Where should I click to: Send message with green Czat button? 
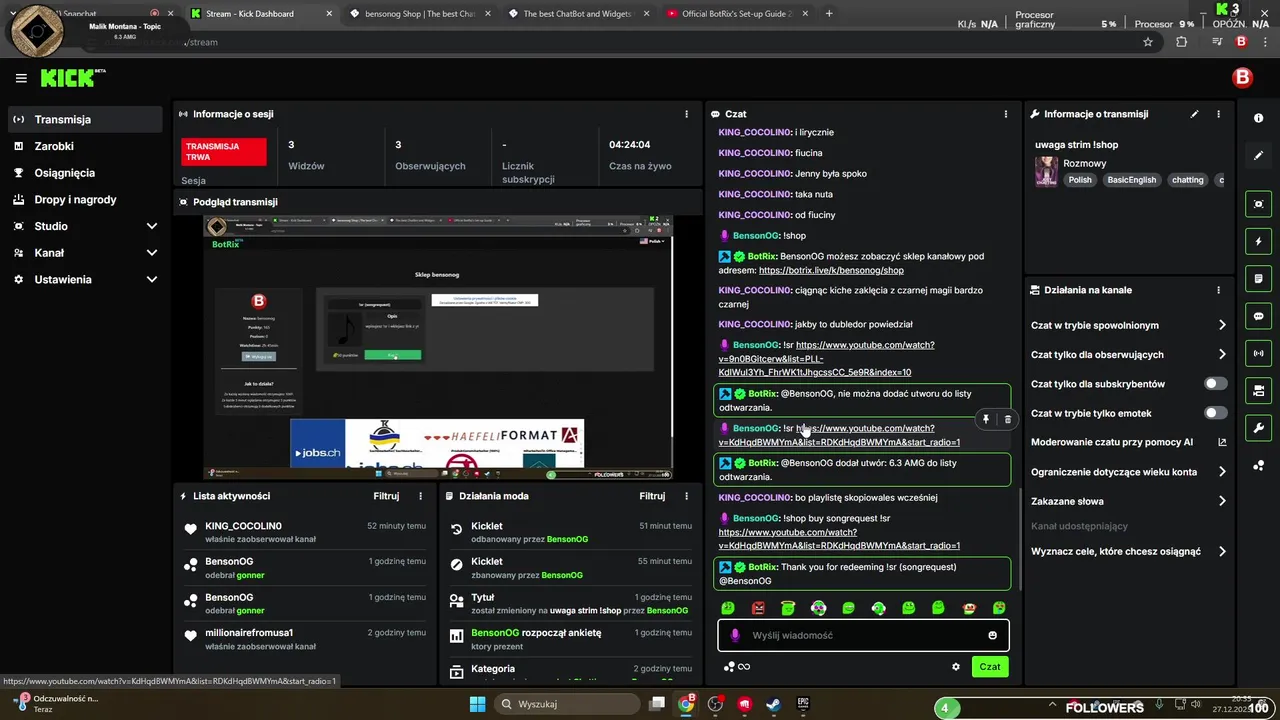[990, 667]
